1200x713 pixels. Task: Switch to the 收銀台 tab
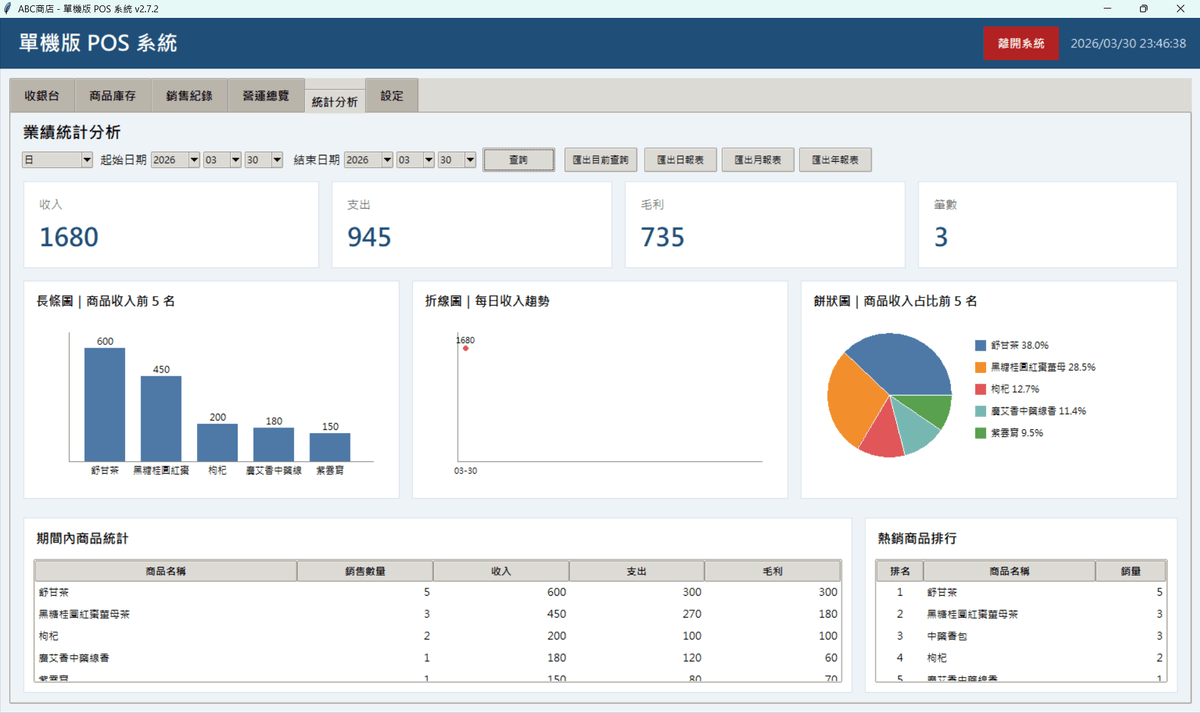42,96
